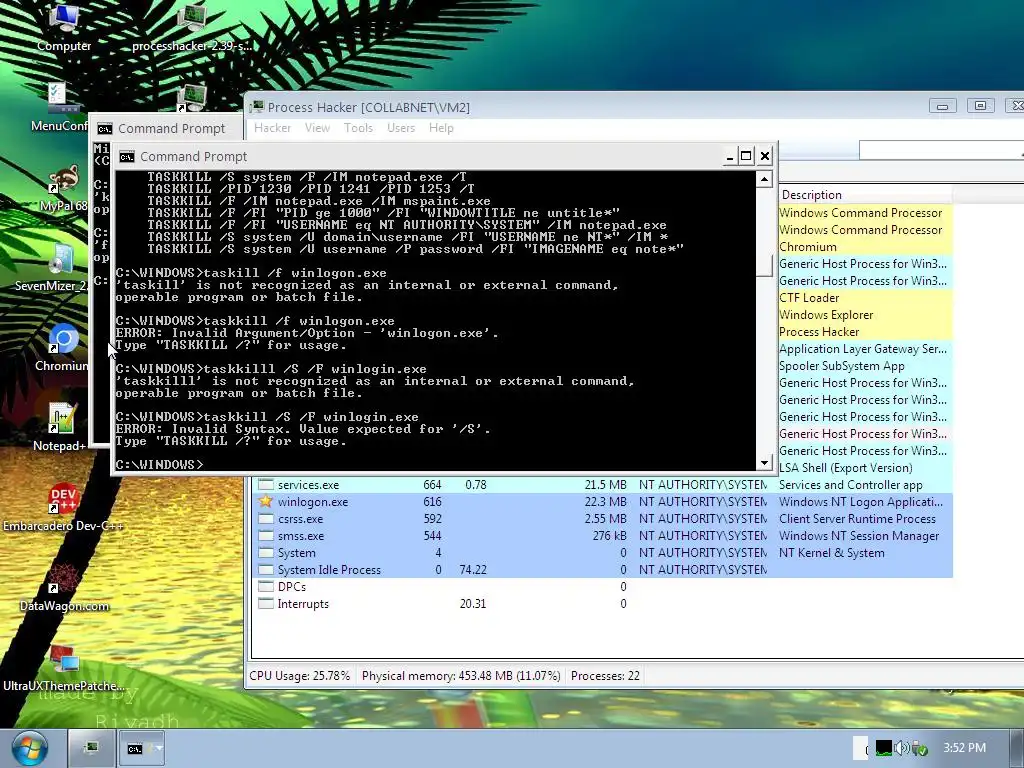Click the safely remove hardware tray icon
This screenshot has width=1024, height=768.
(x=920, y=748)
